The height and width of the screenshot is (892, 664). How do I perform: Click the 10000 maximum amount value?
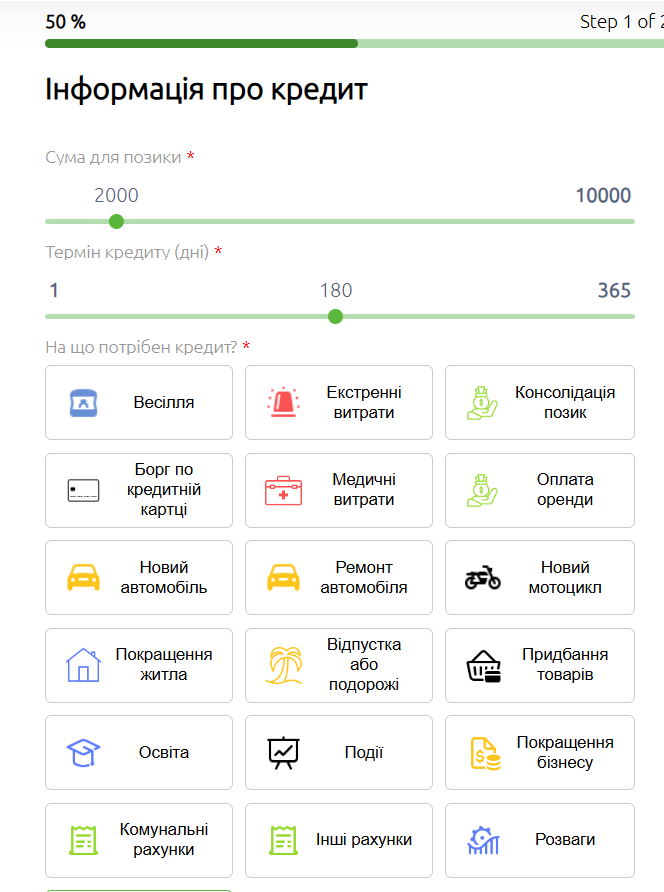(x=603, y=196)
